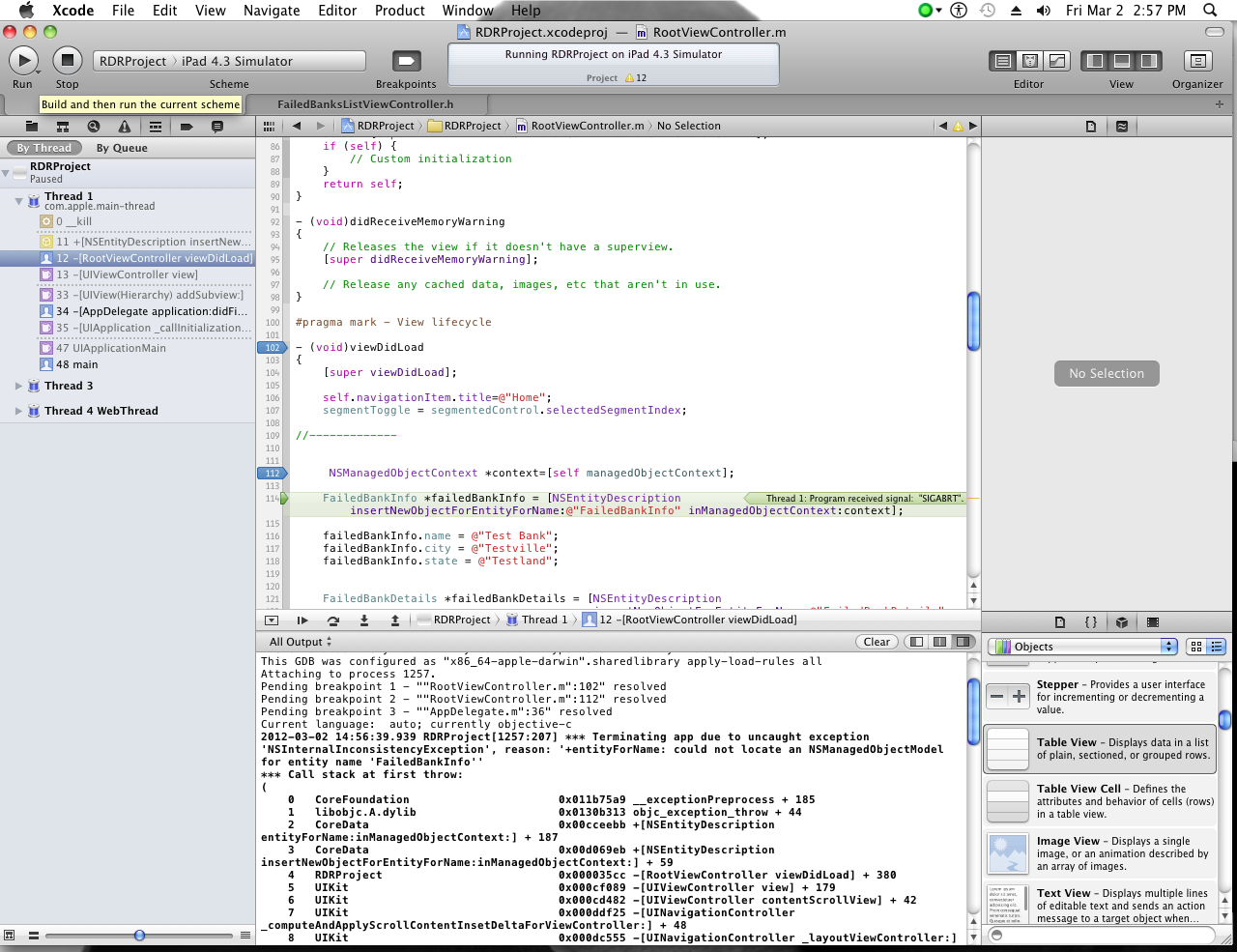This screenshot has width=1237, height=952.
Task: Open the Thread 1 debug bar menu
Action: point(536,620)
